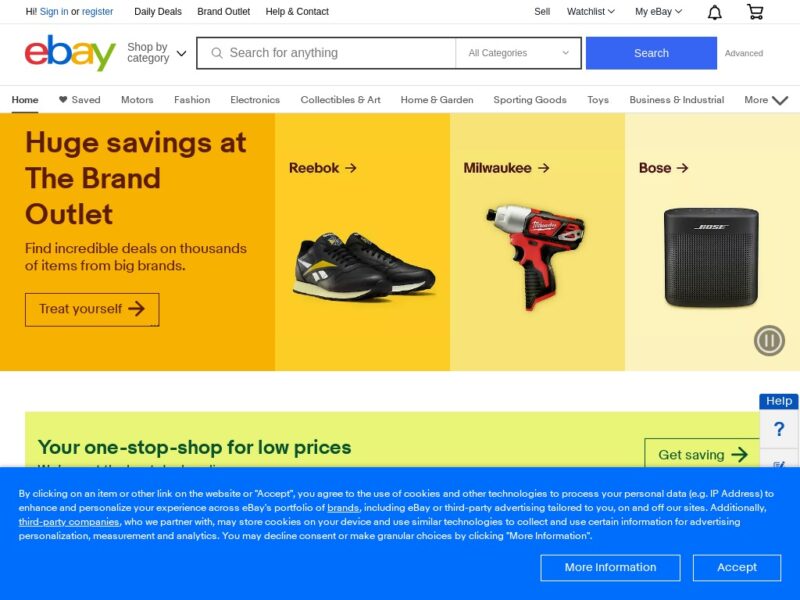The image size is (800, 600).
Task: Click the Saved heart icon
Action: click(63, 99)
